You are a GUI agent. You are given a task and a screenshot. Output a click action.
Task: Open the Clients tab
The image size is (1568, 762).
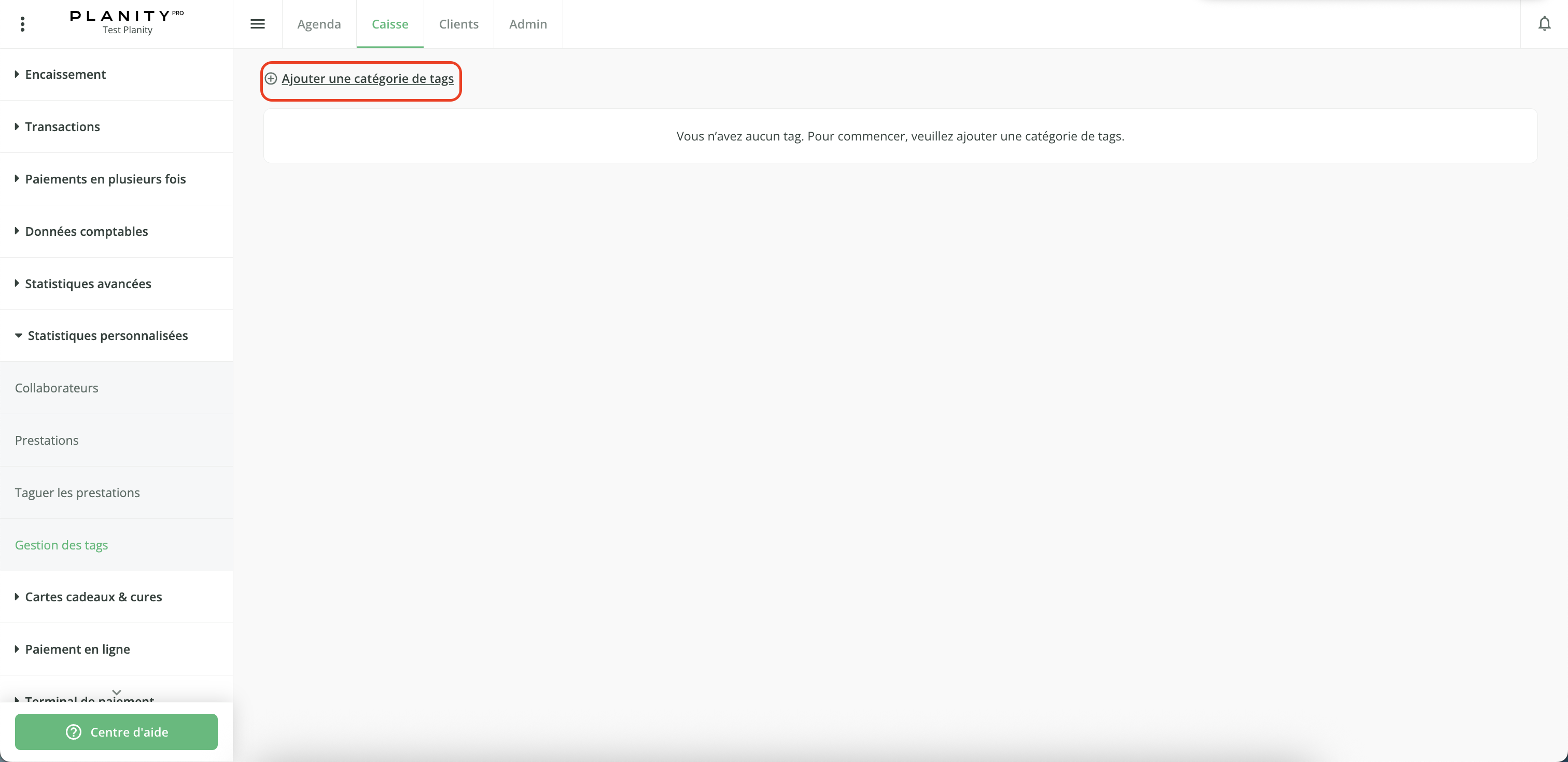[459, 24]
